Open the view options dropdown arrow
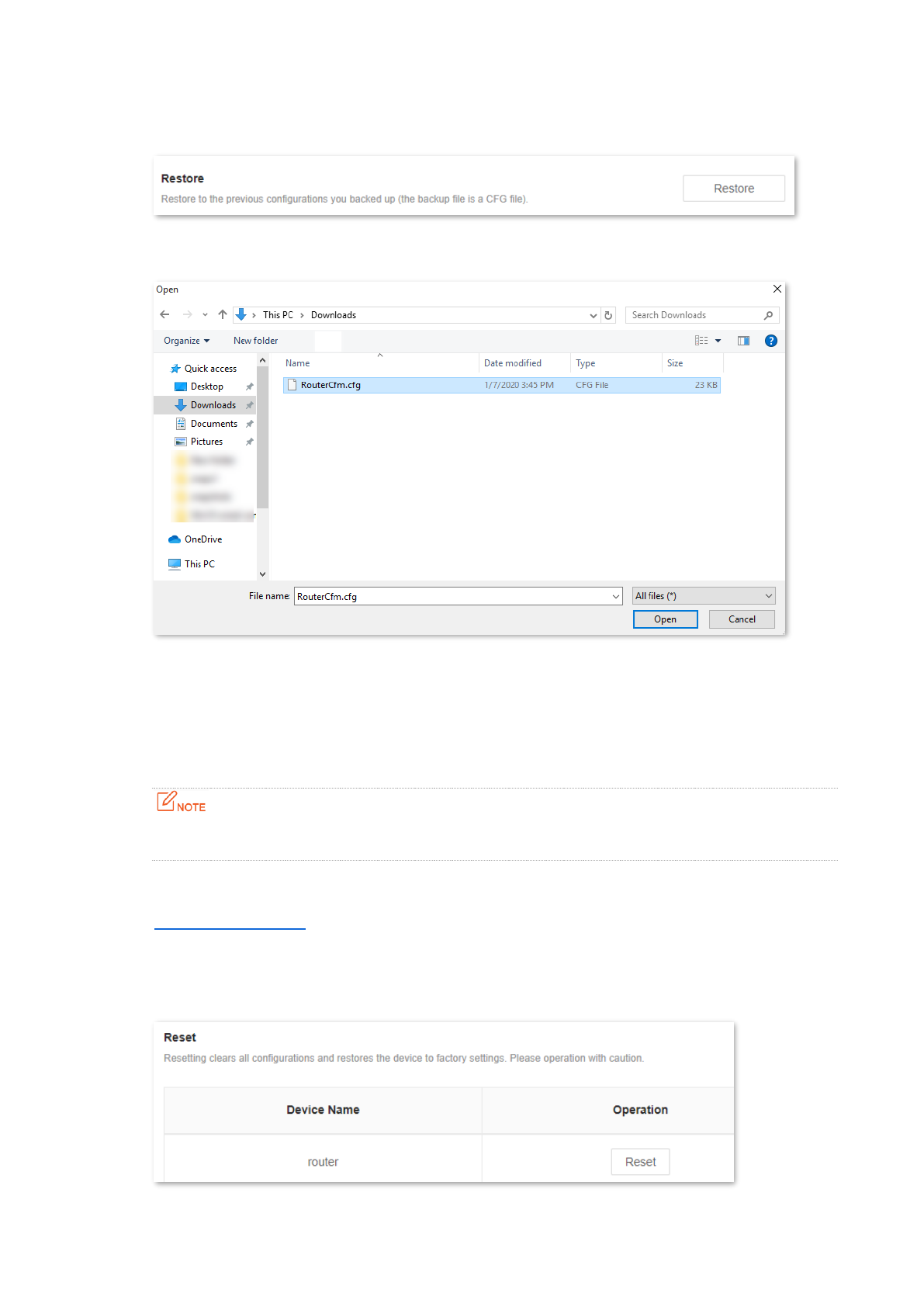924x1307 pixels. click(x=718, y=341)
